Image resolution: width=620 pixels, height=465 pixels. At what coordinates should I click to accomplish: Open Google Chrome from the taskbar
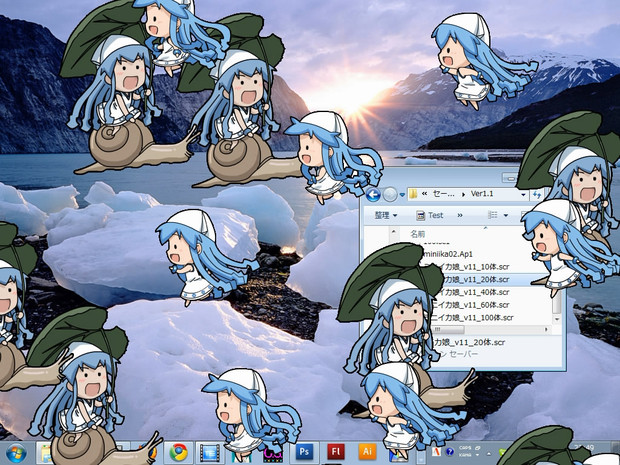178,453
